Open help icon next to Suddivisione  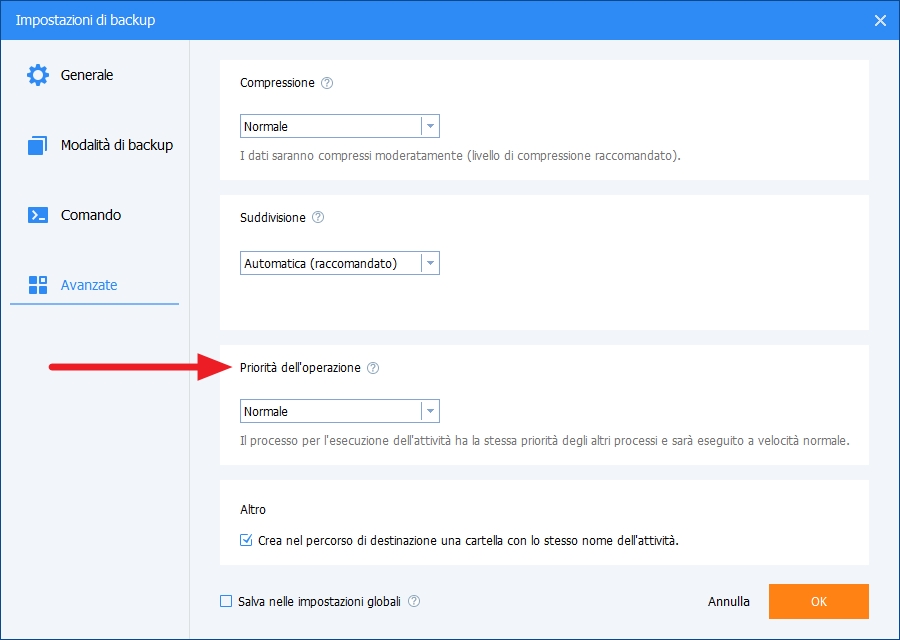pyautogui.click(x=318, y=218)
